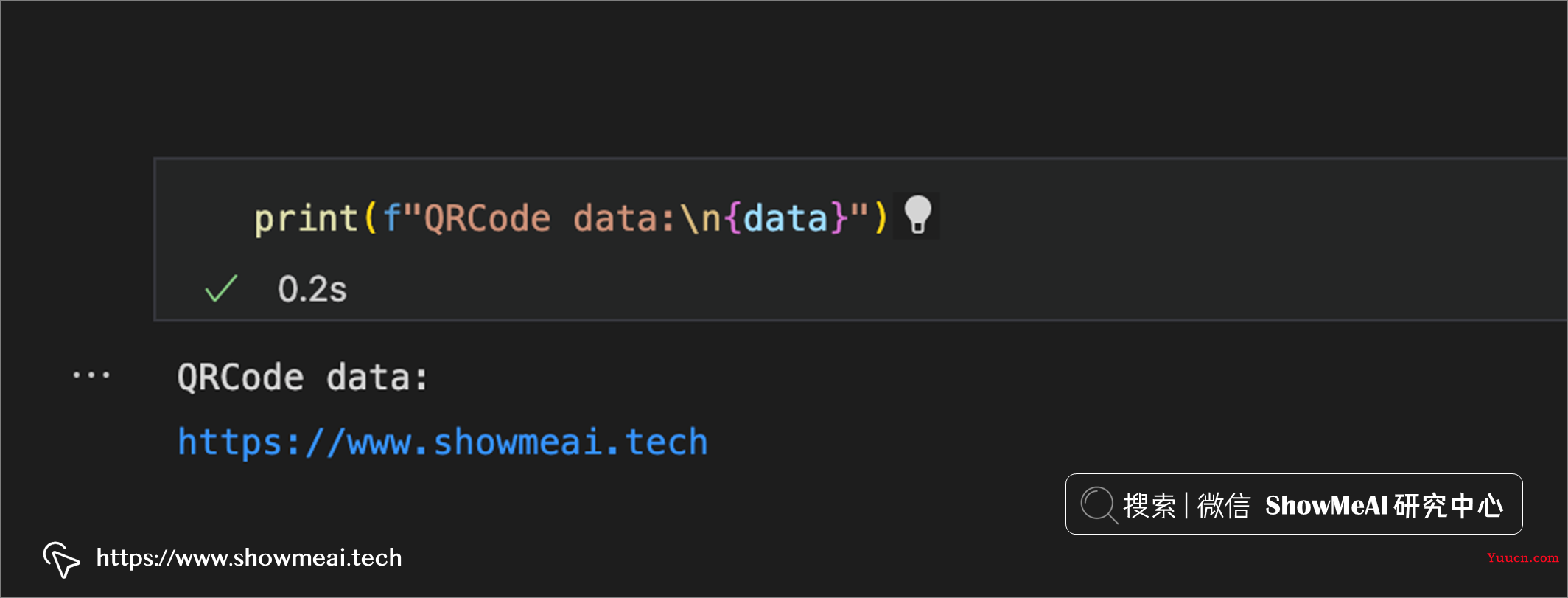Open the three-dot cell output menu
The height and width of the screenshot is (598, 1568).
(91, 375)
